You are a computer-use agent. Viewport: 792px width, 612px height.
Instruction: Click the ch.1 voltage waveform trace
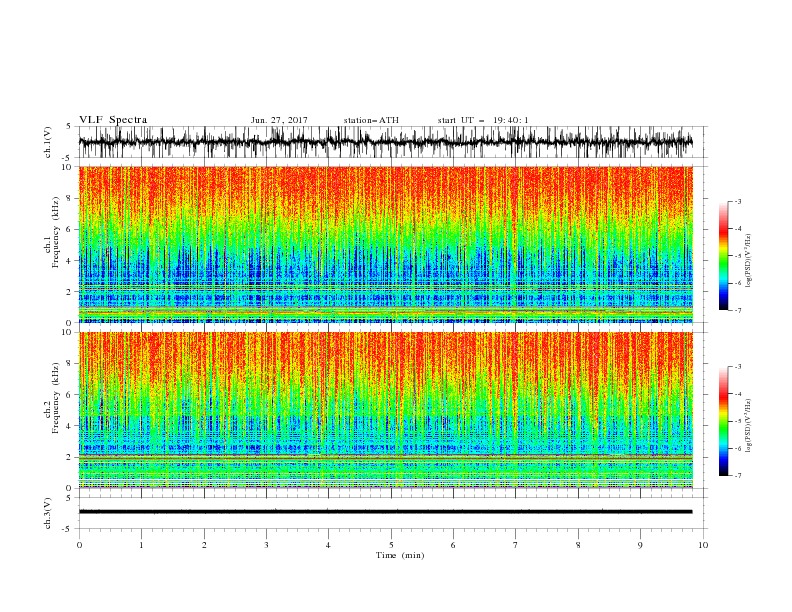385,142
